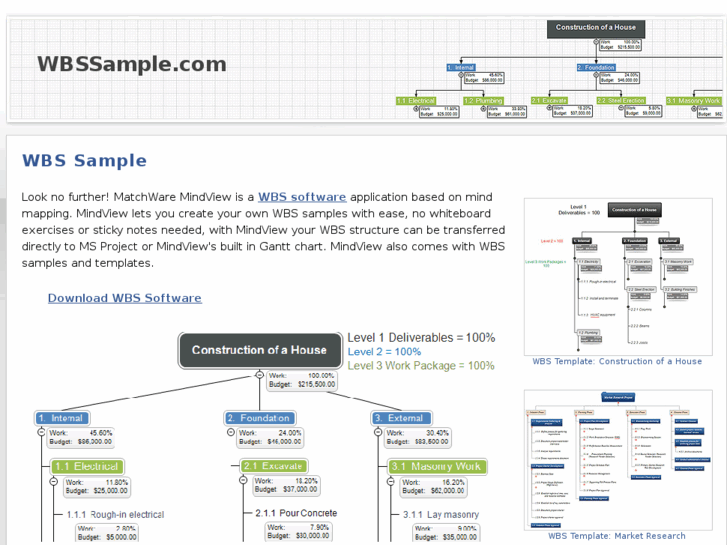
Task: Collapse the 3. External branch toggle
Action: [378, 432]
